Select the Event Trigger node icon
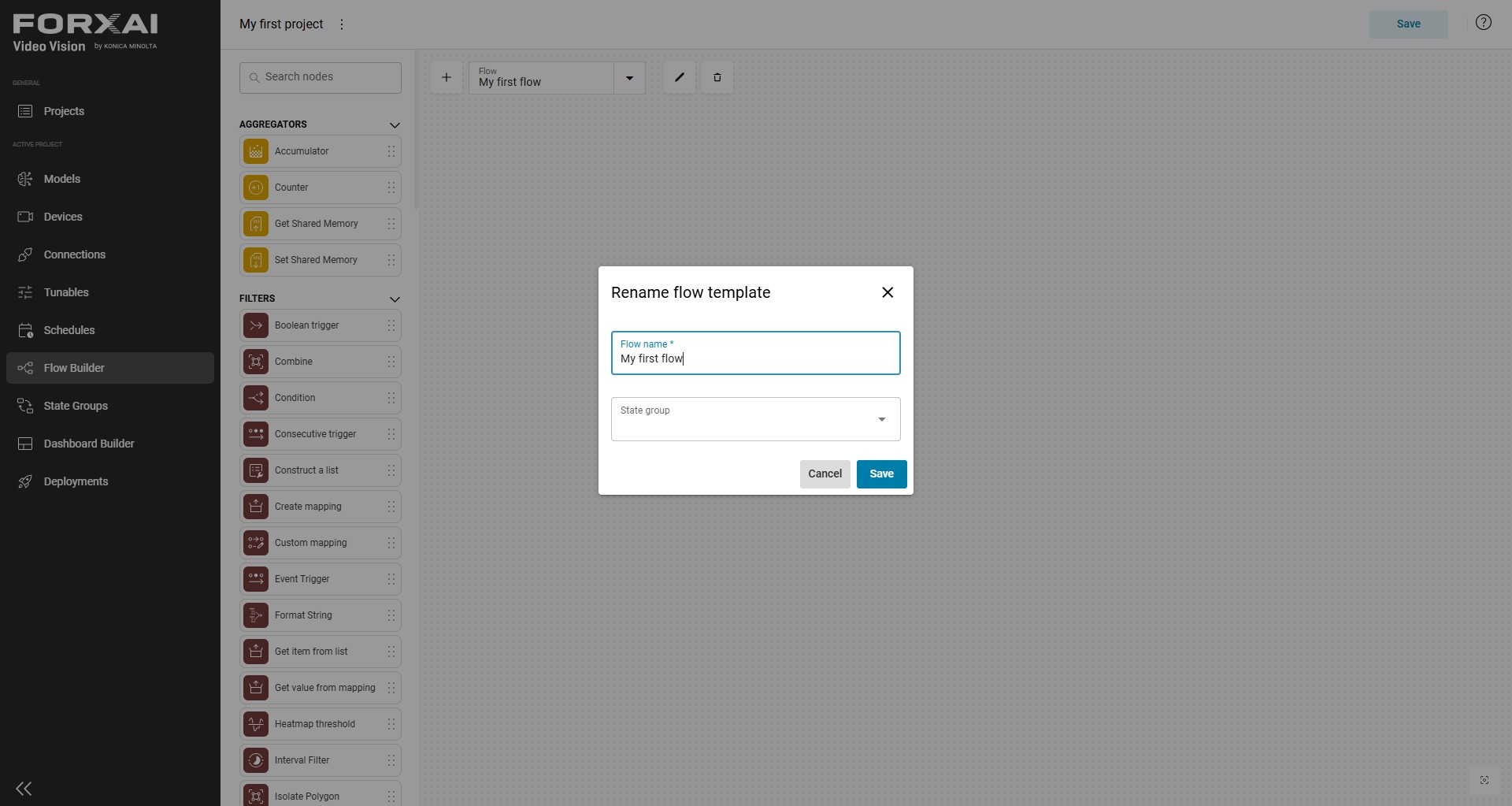Image resolution: width=1512 pixels, height=806 pixels. coord(256,579)
